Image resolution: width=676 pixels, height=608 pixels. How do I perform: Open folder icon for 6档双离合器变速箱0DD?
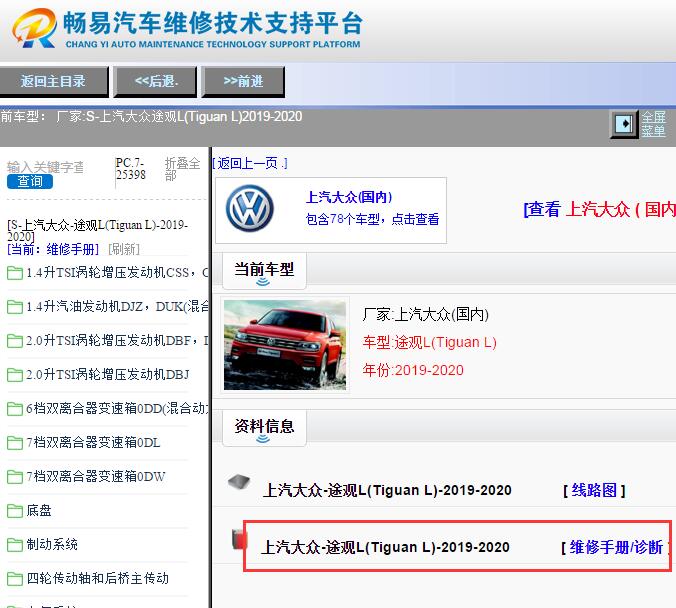pos(15,409)
